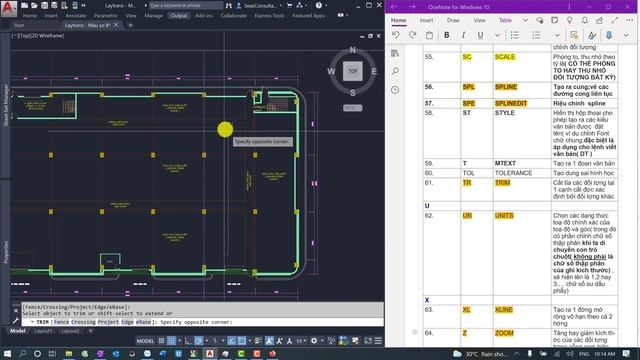Switch to the Annotate ribbon tab
640x360 pixels.
coord(76,16)
